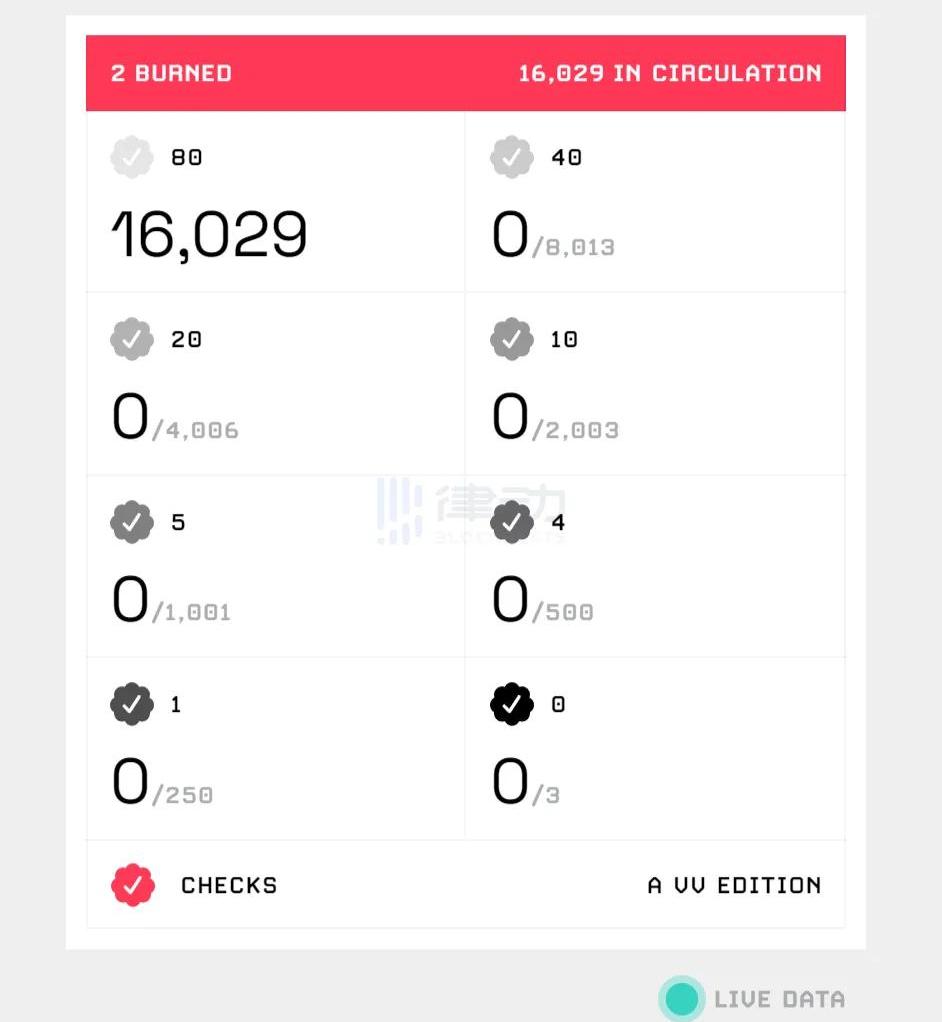The image size is (942, 1022).
Task: Click the 0/250 count
Action: pyautogui.click(x=162, y=785)
